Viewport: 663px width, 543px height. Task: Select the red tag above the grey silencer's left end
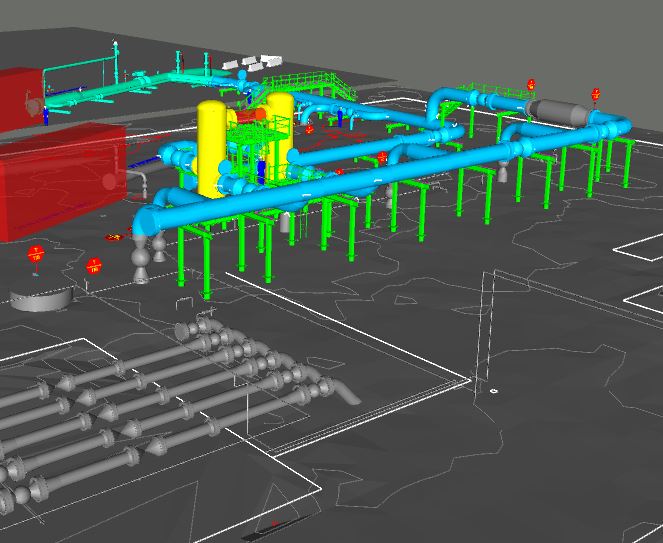pyautogui.click(x=531, y=84)
